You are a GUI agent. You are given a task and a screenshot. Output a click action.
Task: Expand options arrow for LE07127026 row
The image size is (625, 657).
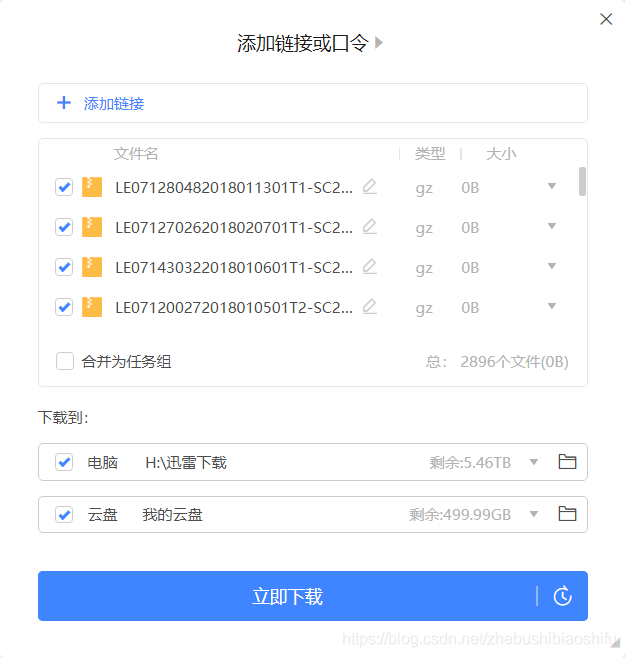coord(552,226)
